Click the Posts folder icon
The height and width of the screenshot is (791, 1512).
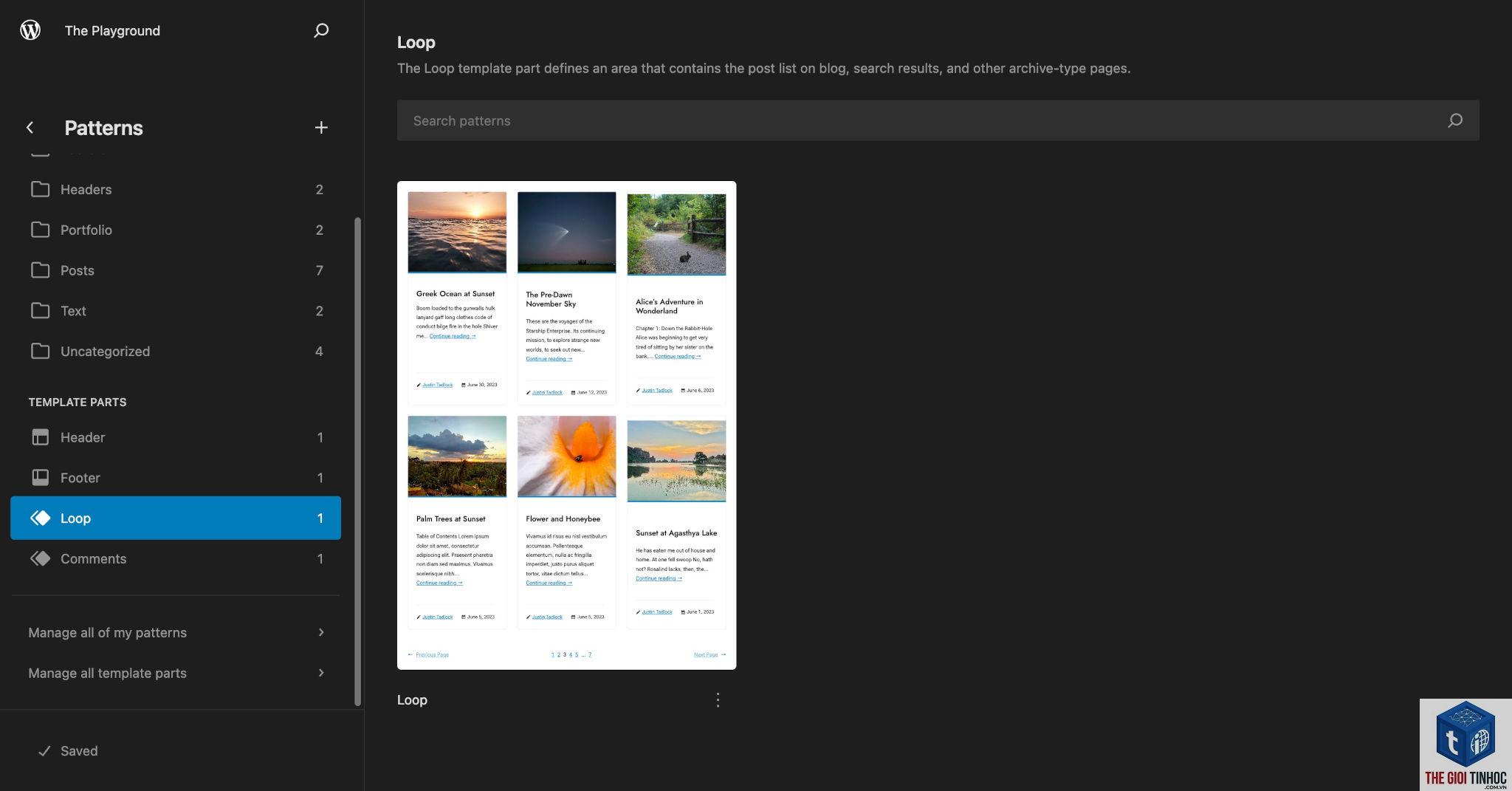[x=41, y=270]
